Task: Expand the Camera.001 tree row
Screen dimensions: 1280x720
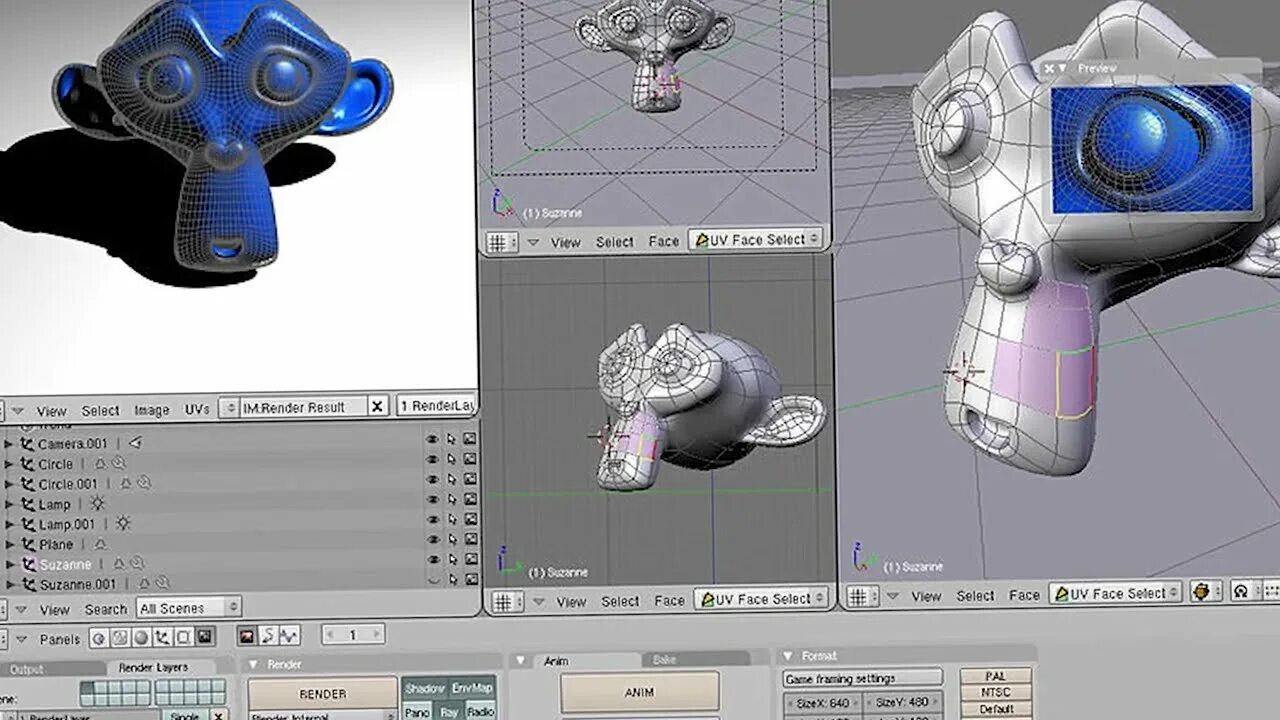Action: [x=9, y=443]
